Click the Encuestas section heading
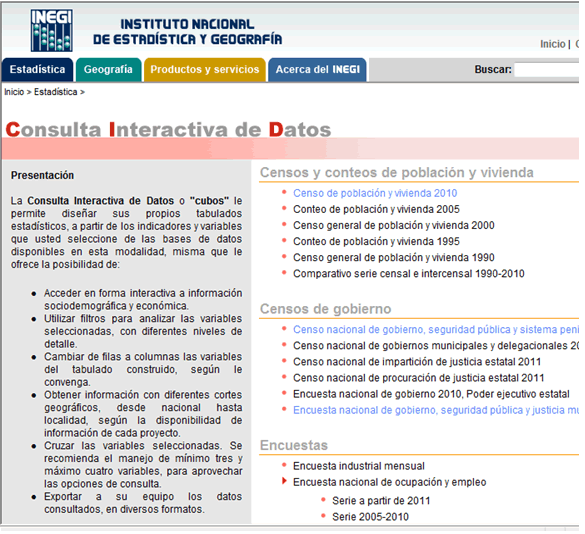 point(294,445)
